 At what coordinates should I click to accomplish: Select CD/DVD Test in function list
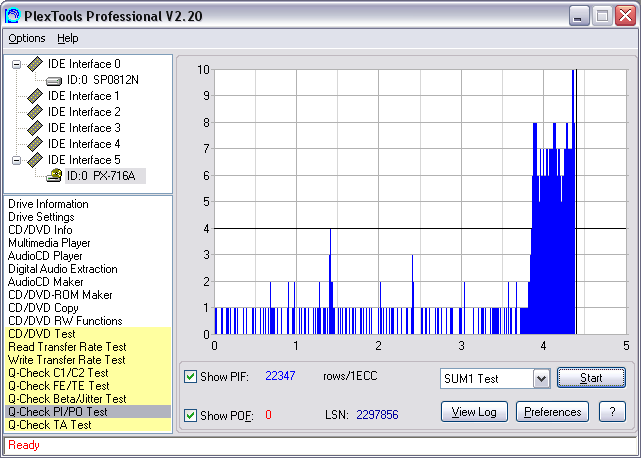[88, 334]
